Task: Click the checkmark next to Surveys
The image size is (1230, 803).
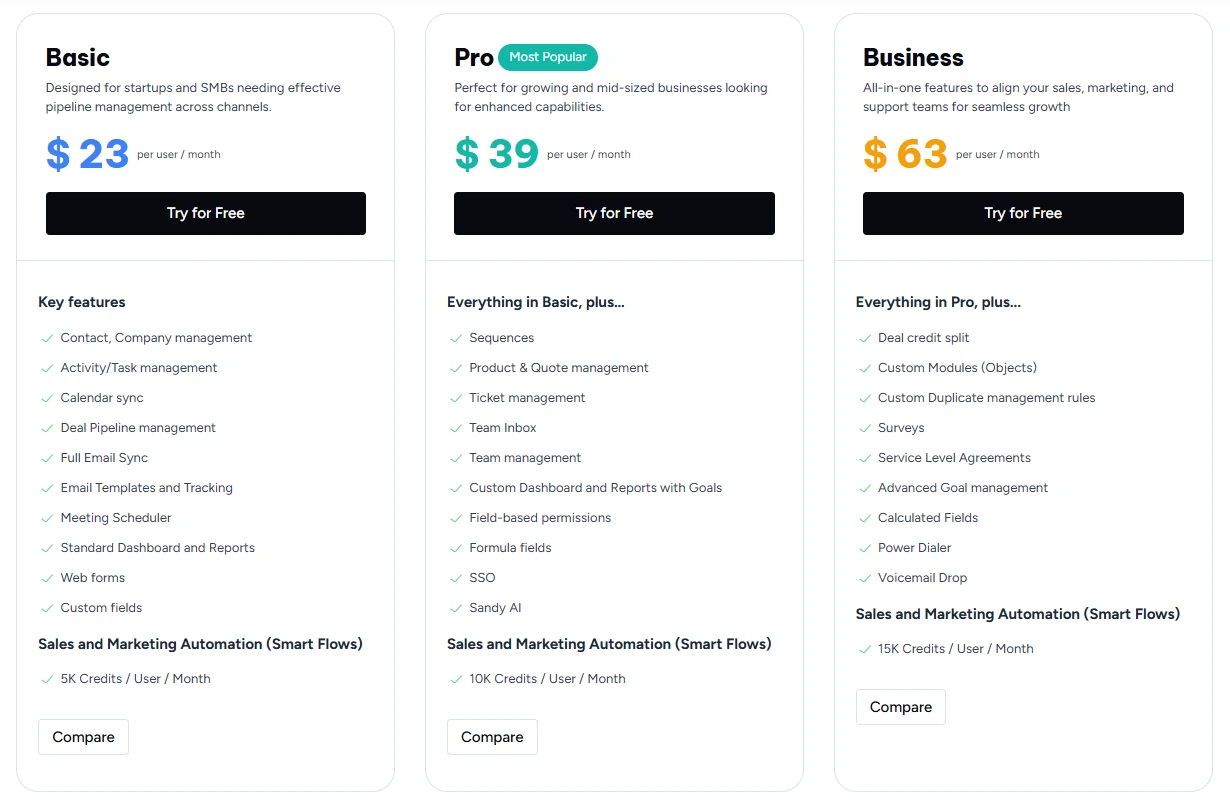Action: [865, 428]
